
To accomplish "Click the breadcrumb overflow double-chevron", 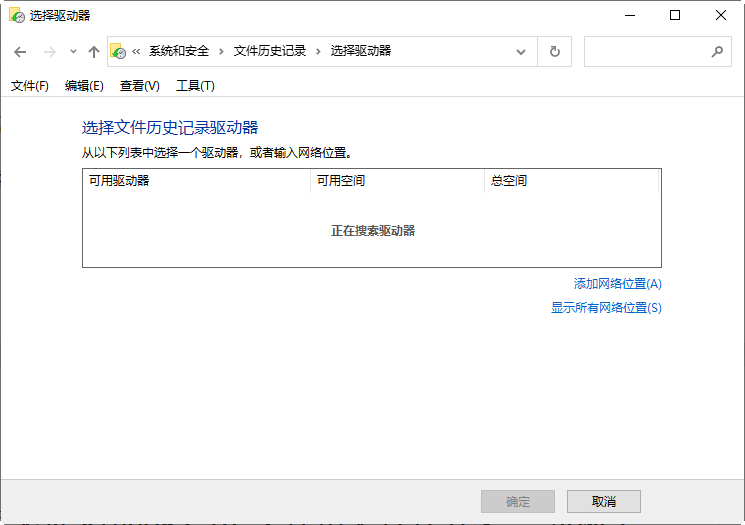I will (x=136, y=51).
